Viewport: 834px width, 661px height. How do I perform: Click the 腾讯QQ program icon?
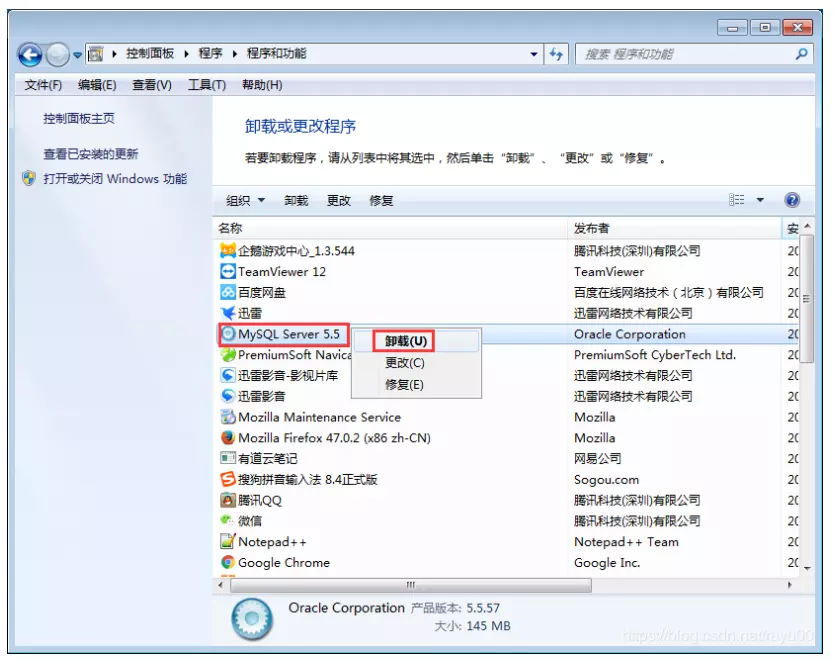point(228,500)
